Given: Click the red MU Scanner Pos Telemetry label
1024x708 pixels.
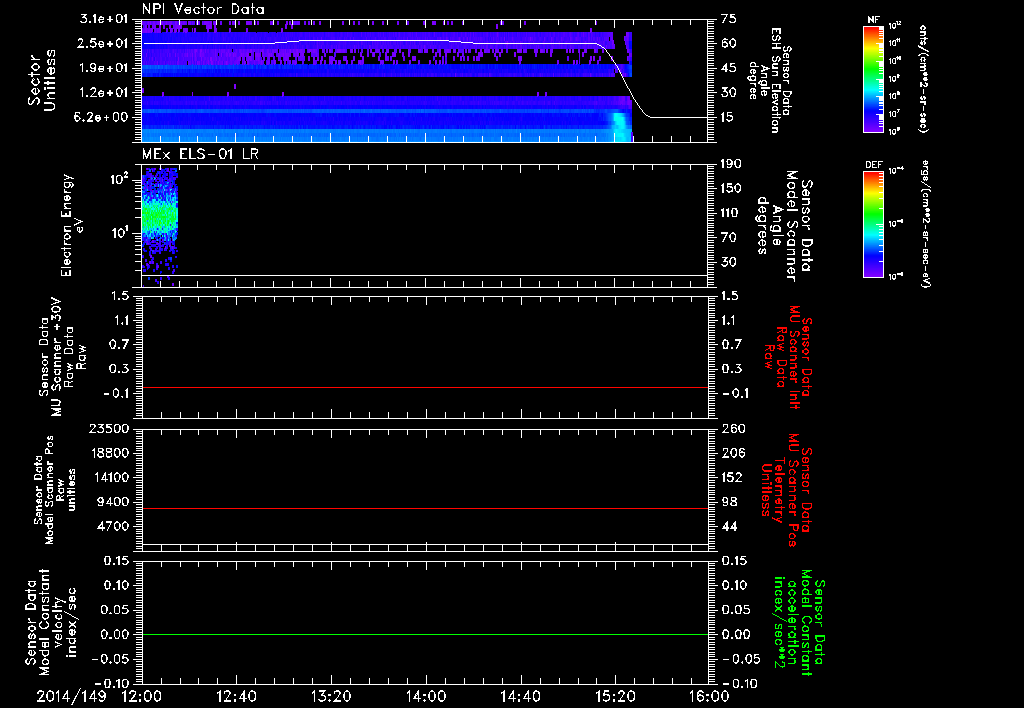Looking at the screenshot, I should 786,490.
